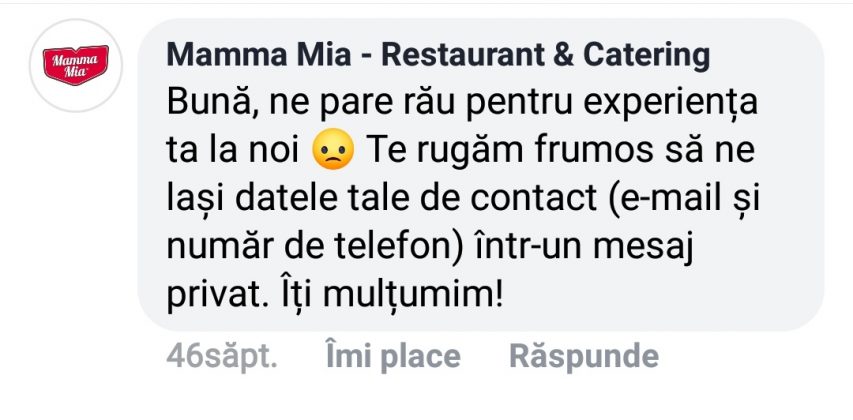Click the word "contact" in the comment
This screenshot has width=853, height=420.
pyautogui.click(x=534, y=199)
